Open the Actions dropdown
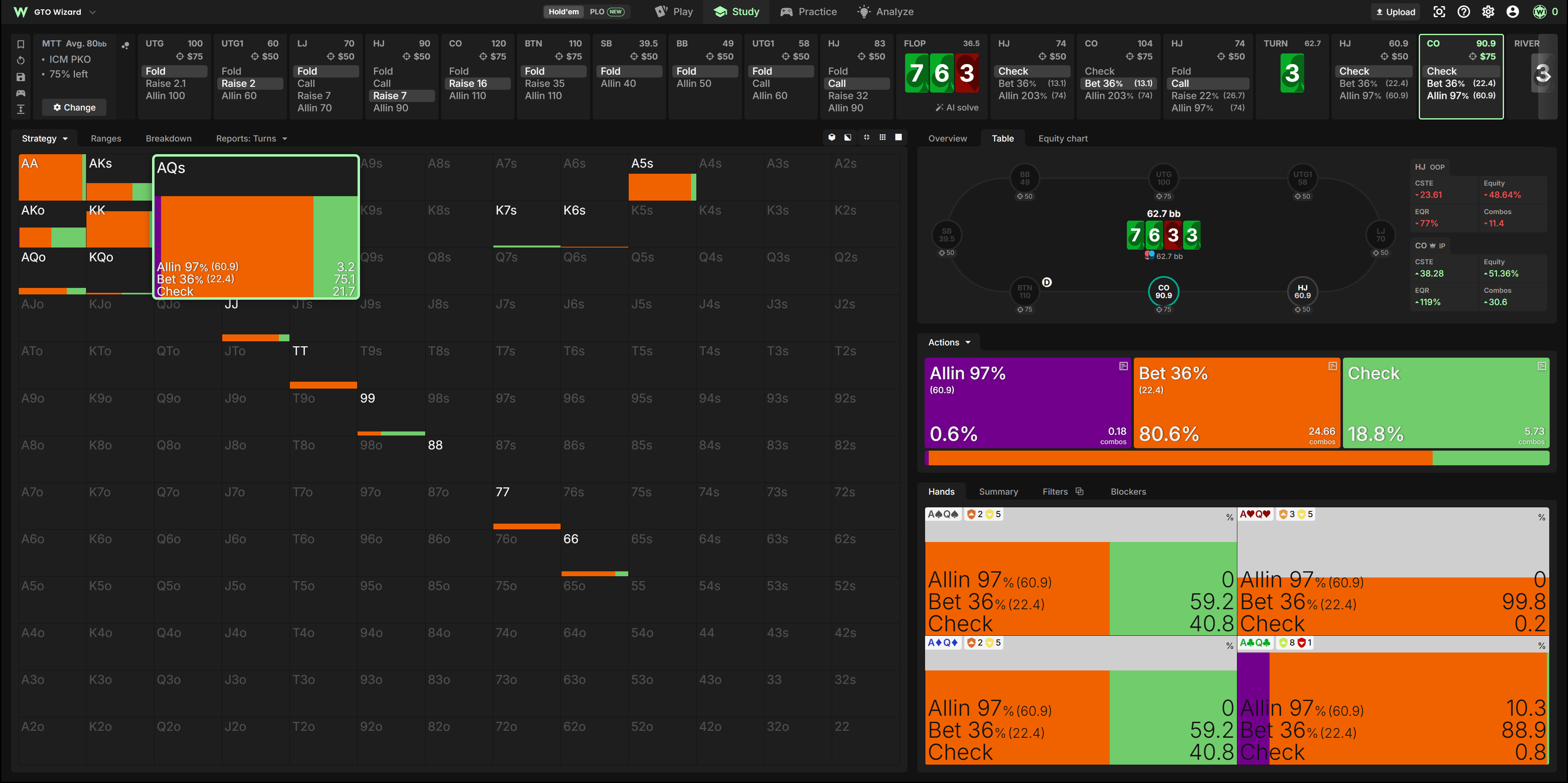Image resolution: width=1568 pixels, height=783 pixels. click(x=949, y=342)
